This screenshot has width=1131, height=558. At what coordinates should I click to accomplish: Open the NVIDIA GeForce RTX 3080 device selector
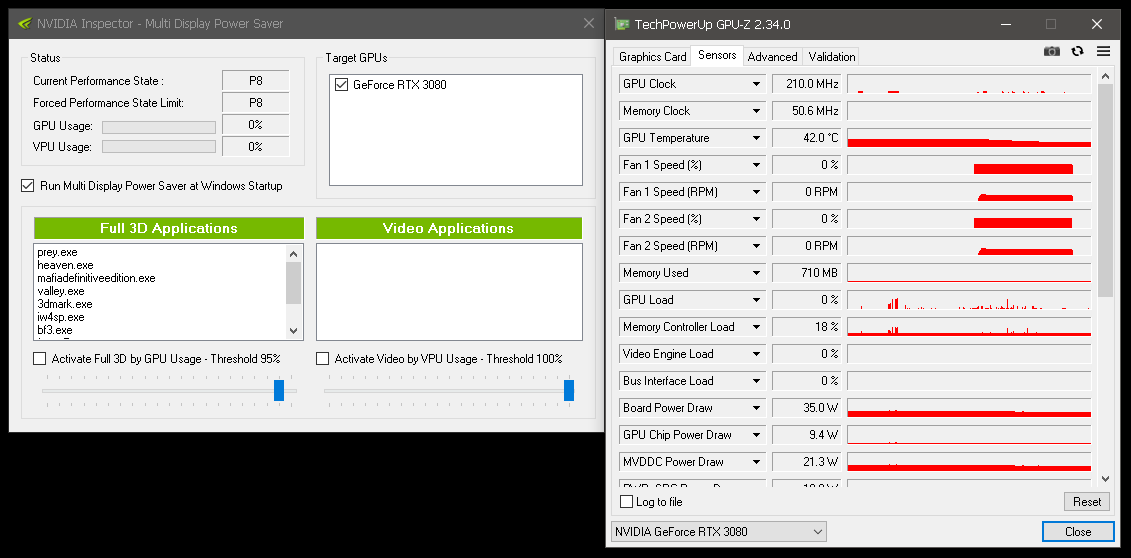pyautogui.click(x=718, y=532)
